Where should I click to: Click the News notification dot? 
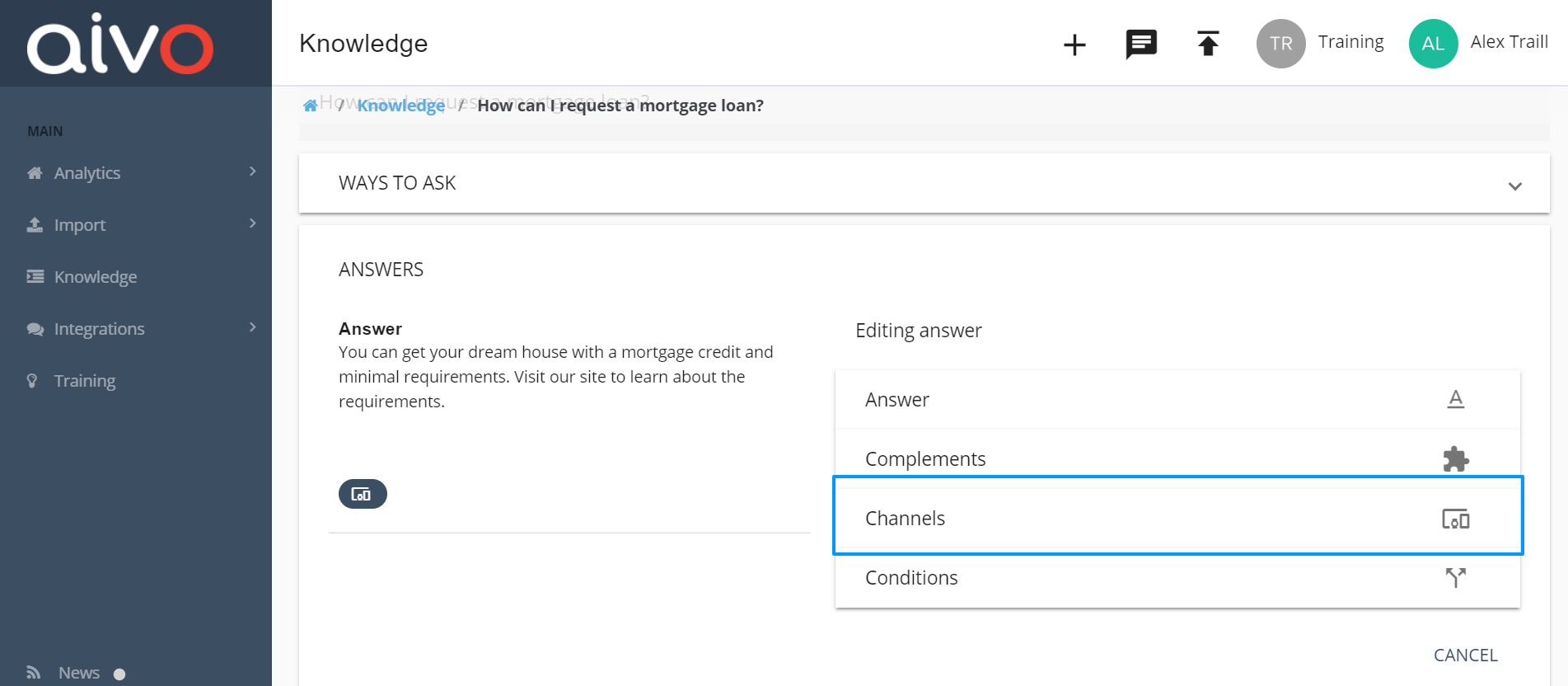119,674
